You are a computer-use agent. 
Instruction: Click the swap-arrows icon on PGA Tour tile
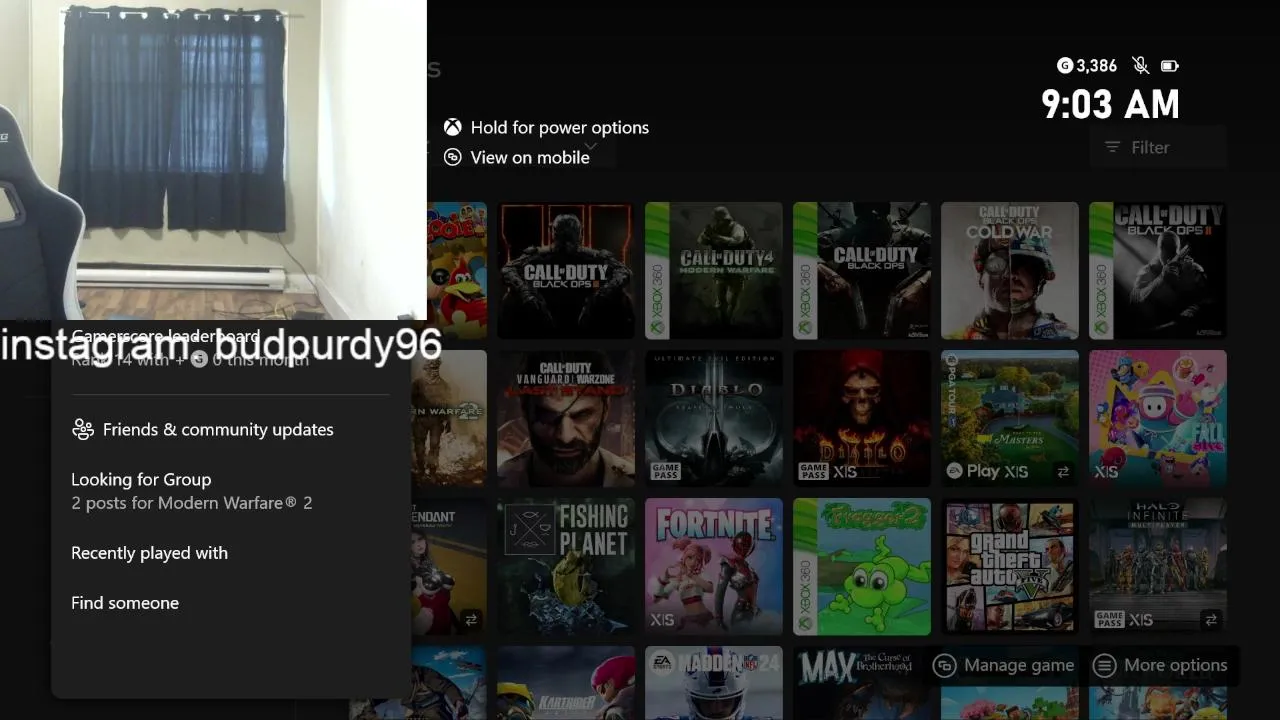(x=1063, y=472)
